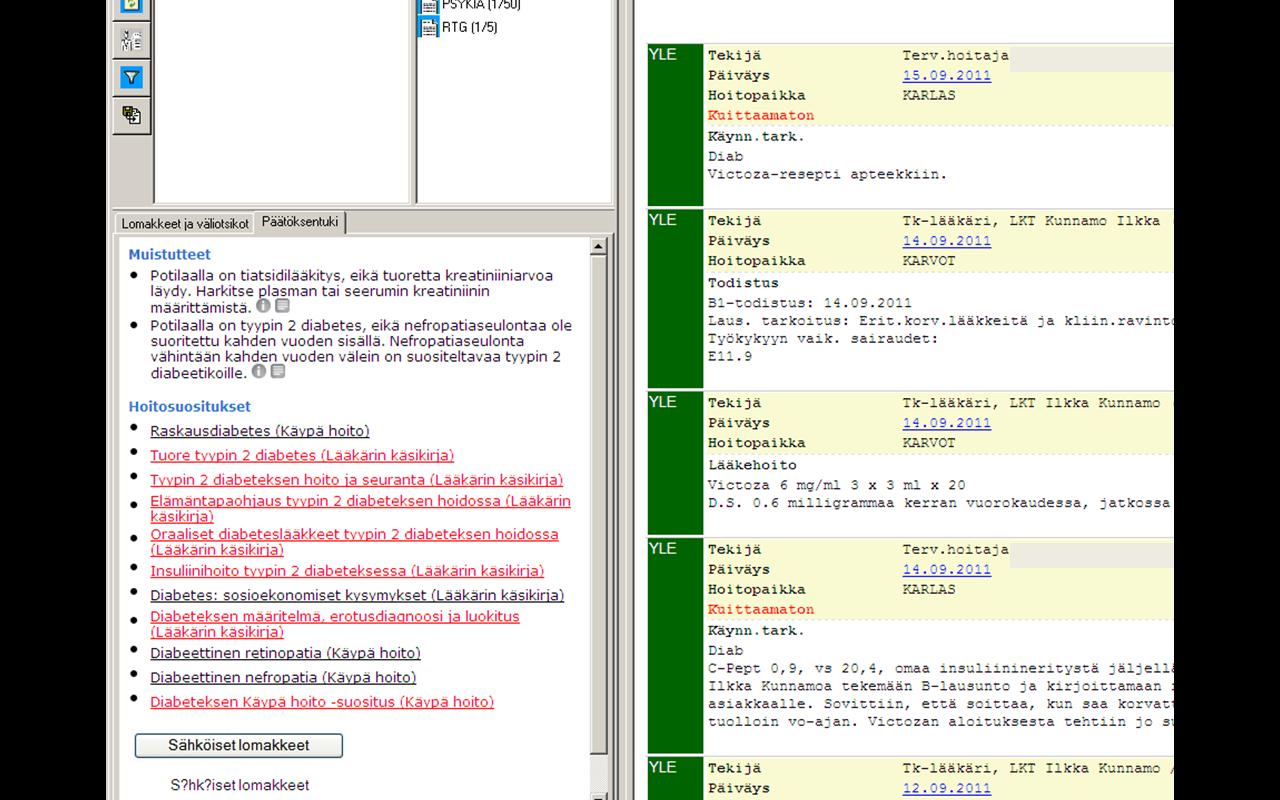Screen dimensions: 1280x800
Task: Open Diabeteksen Käypä hoito -suositus link
Action: [322, 702]
